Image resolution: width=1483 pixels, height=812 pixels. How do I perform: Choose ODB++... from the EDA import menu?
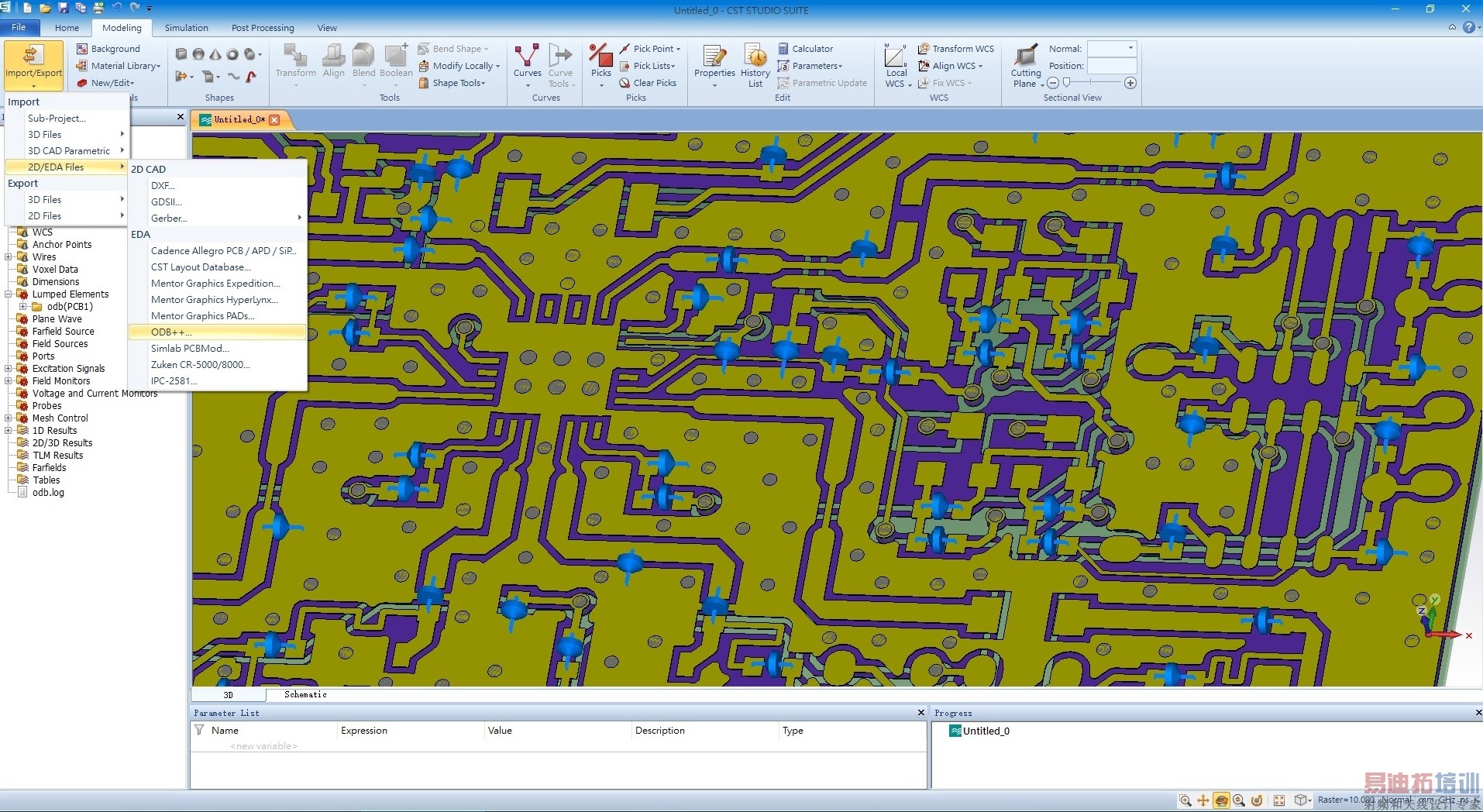[218, 332]
